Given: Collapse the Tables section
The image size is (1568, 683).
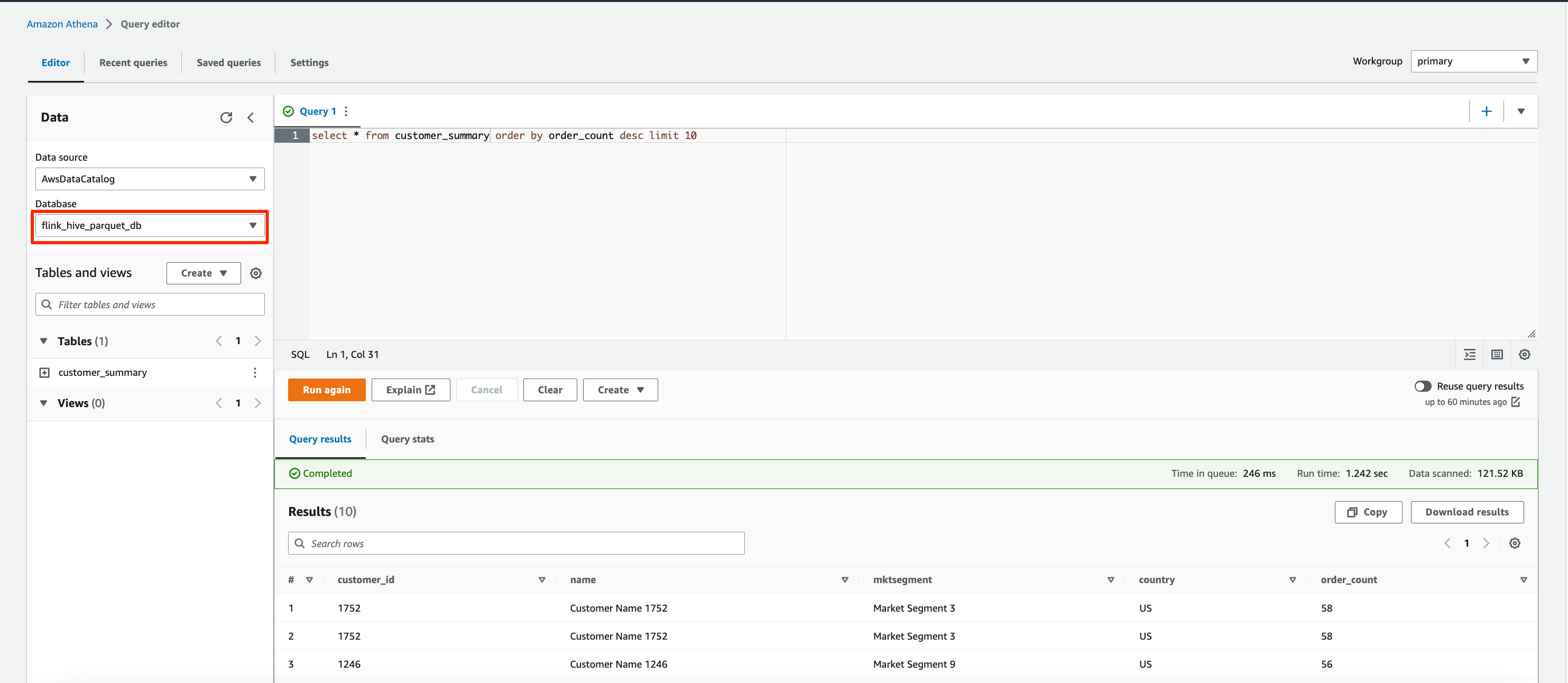Looking at the screenshot, I should coord(44,341).
